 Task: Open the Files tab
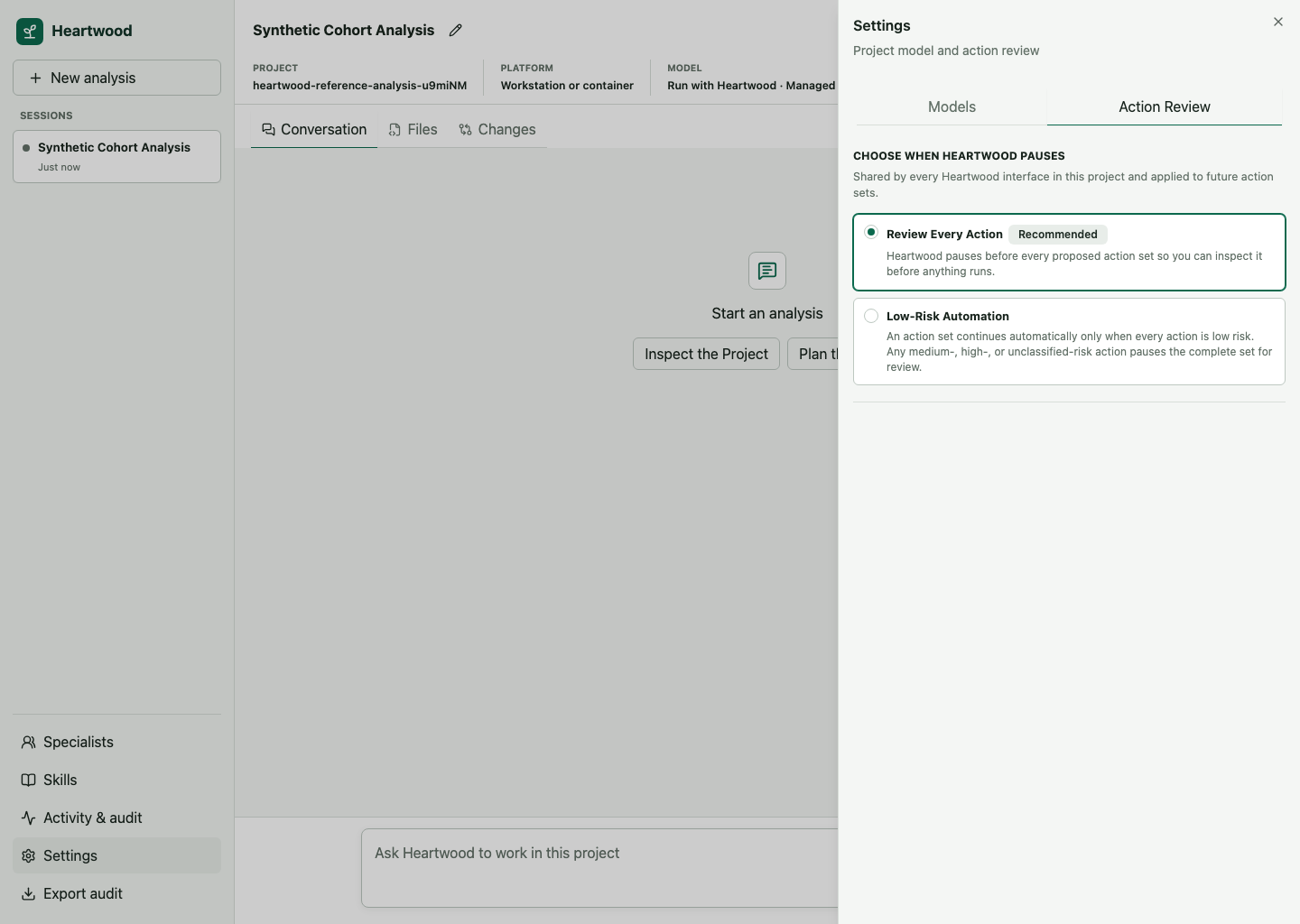pyautogui.click(x=413, y=130)
